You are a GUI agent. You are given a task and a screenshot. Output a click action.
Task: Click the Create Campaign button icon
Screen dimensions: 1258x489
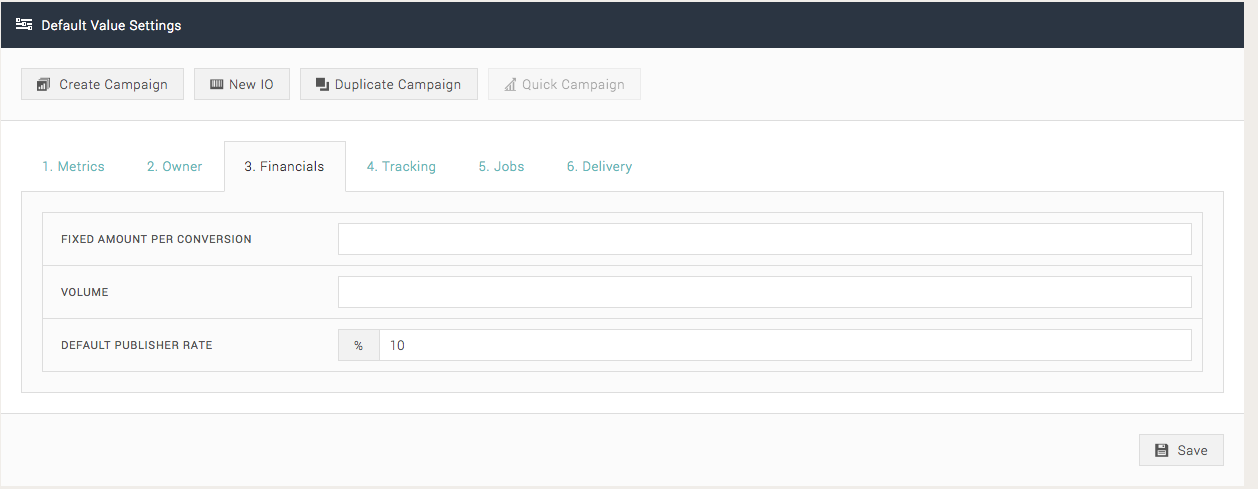pos(43,85)
